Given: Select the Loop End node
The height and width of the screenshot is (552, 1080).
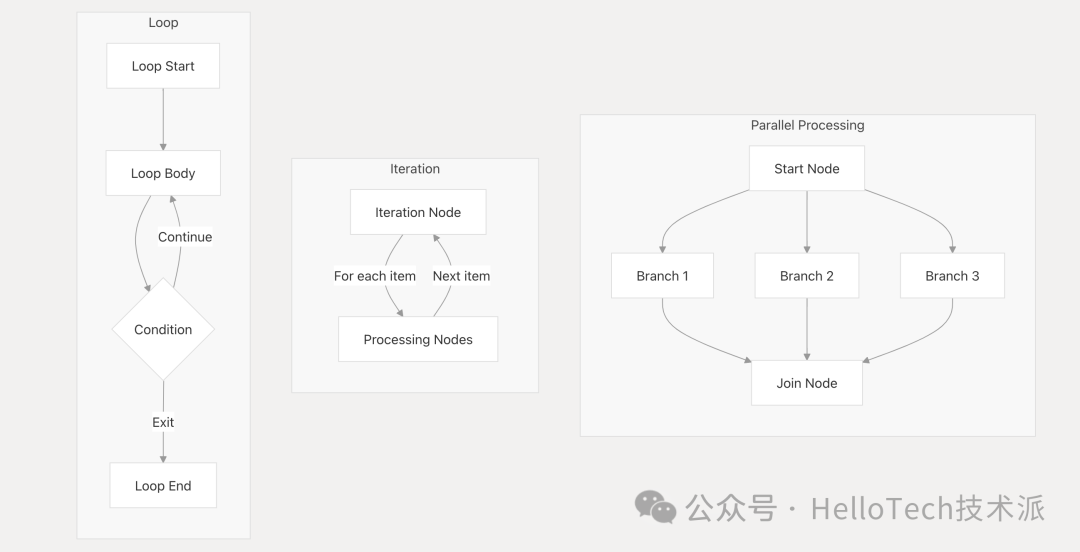Looking at the screenshot, I should [x=163, y=486].
